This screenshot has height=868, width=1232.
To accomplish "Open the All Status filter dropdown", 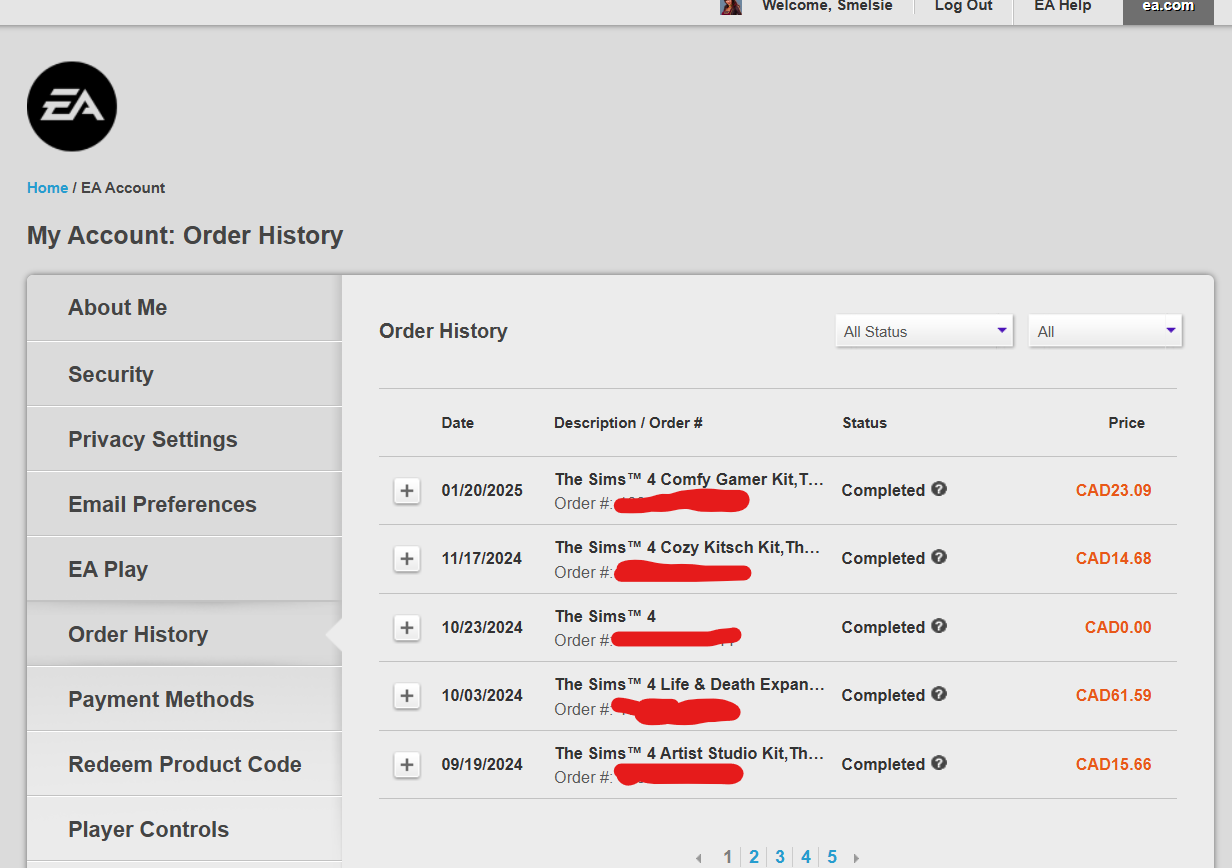I will (x=924, y=332).
